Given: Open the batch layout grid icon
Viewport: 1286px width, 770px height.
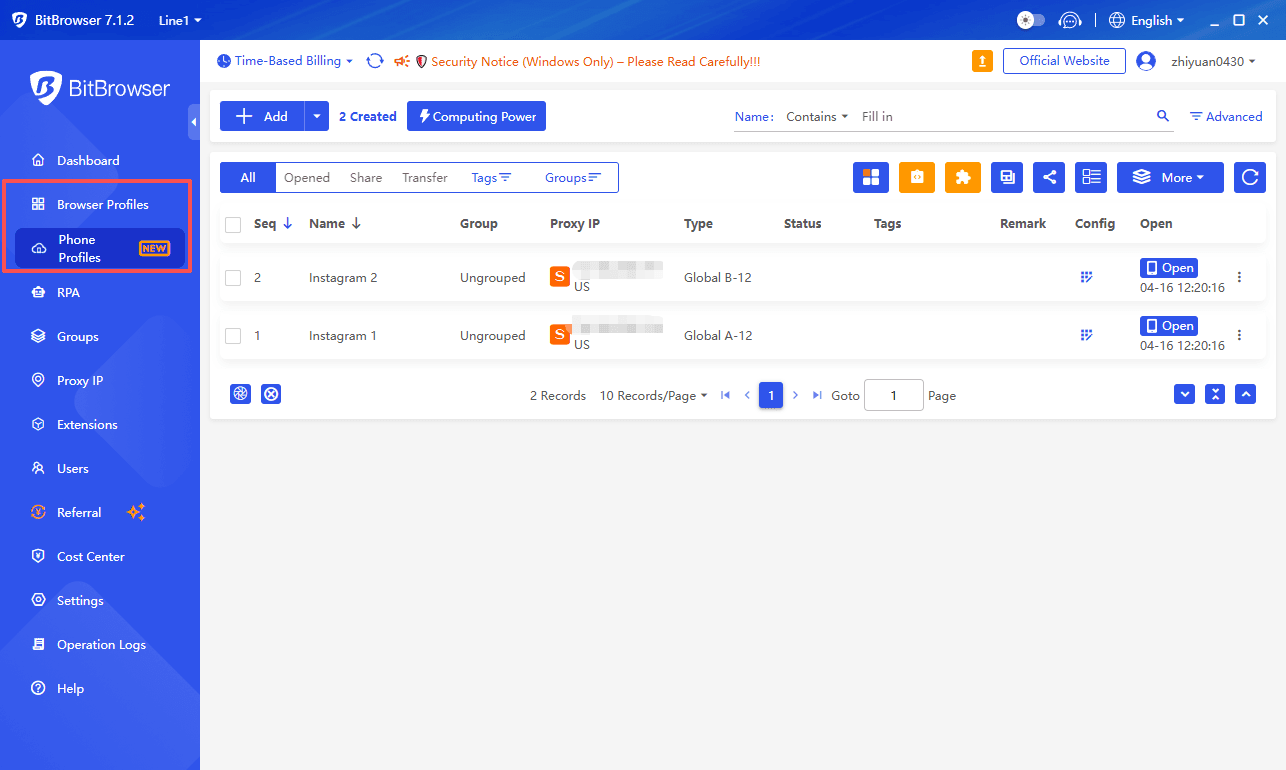Looking at the screenshot, I should pos(870,177).
